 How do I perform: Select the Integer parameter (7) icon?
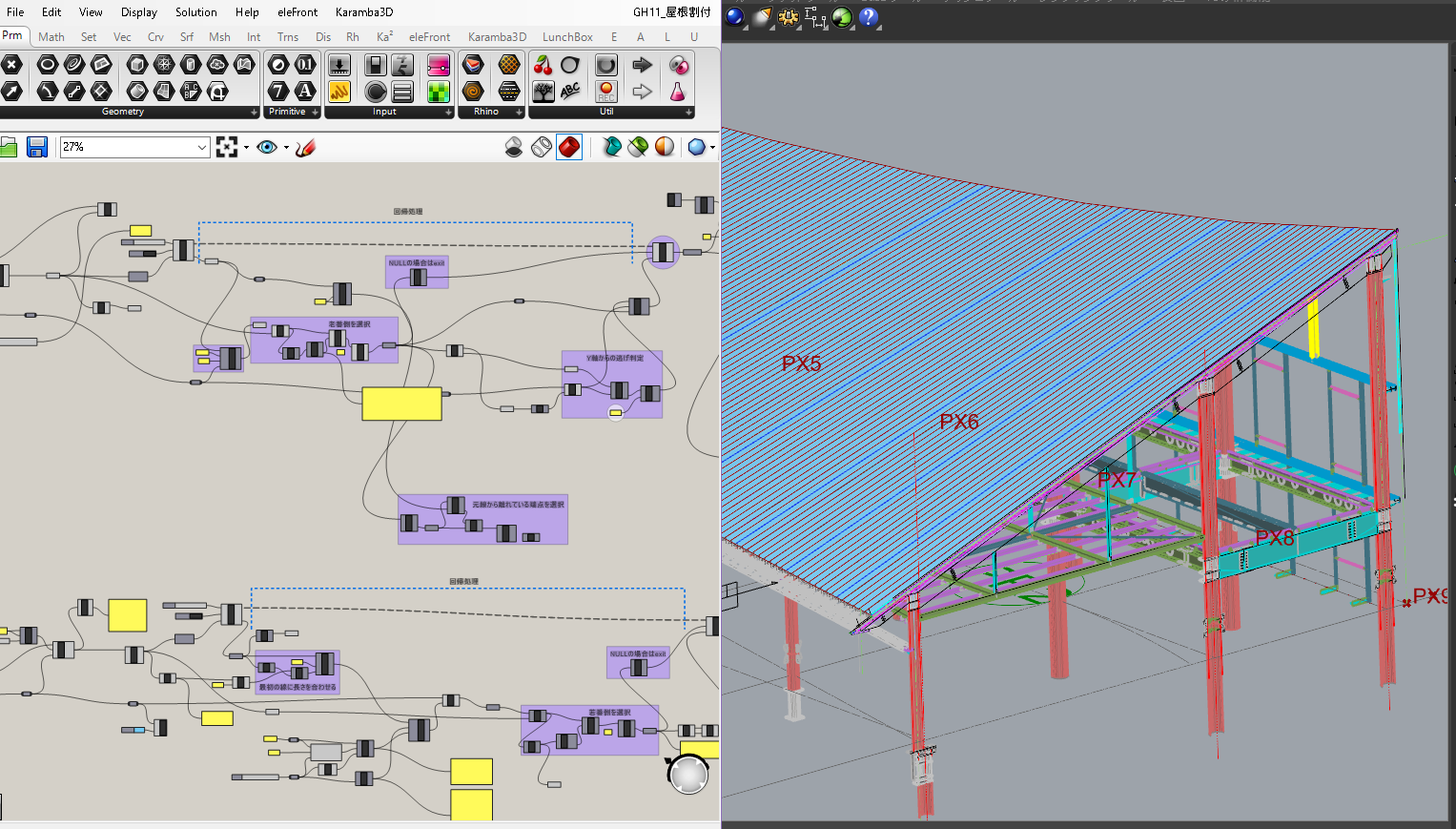point(278,92)
